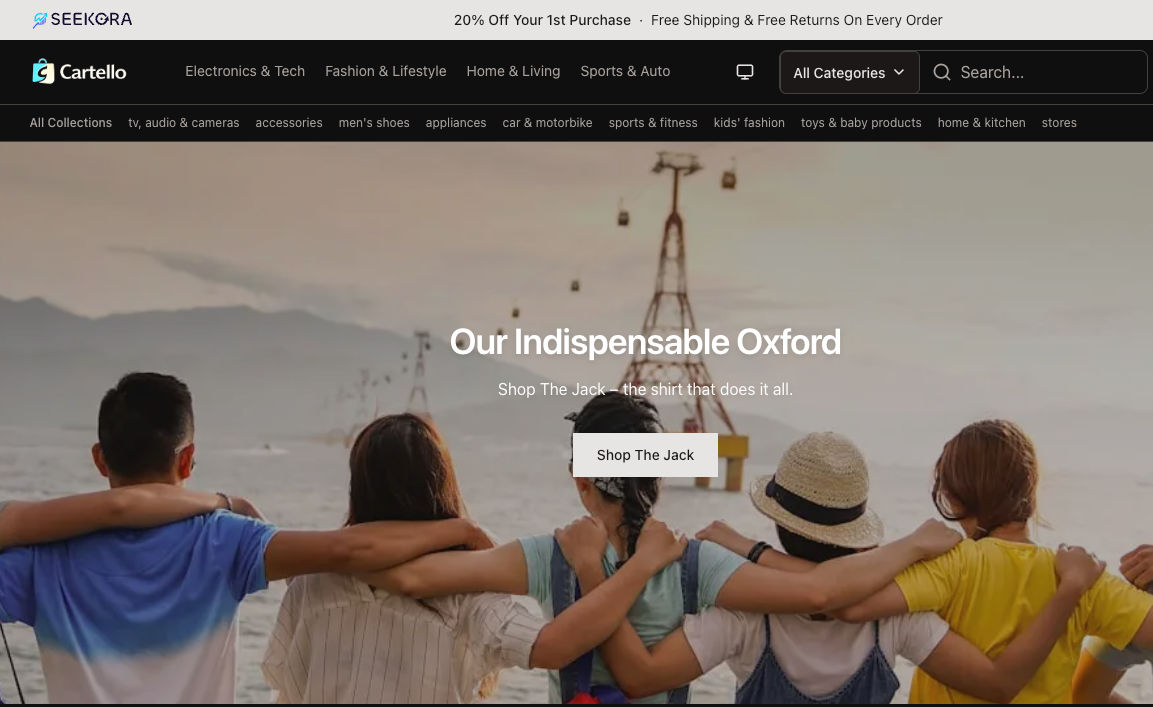
Task: Click the Seekora logo in the top banner
Action: [82, 20]
